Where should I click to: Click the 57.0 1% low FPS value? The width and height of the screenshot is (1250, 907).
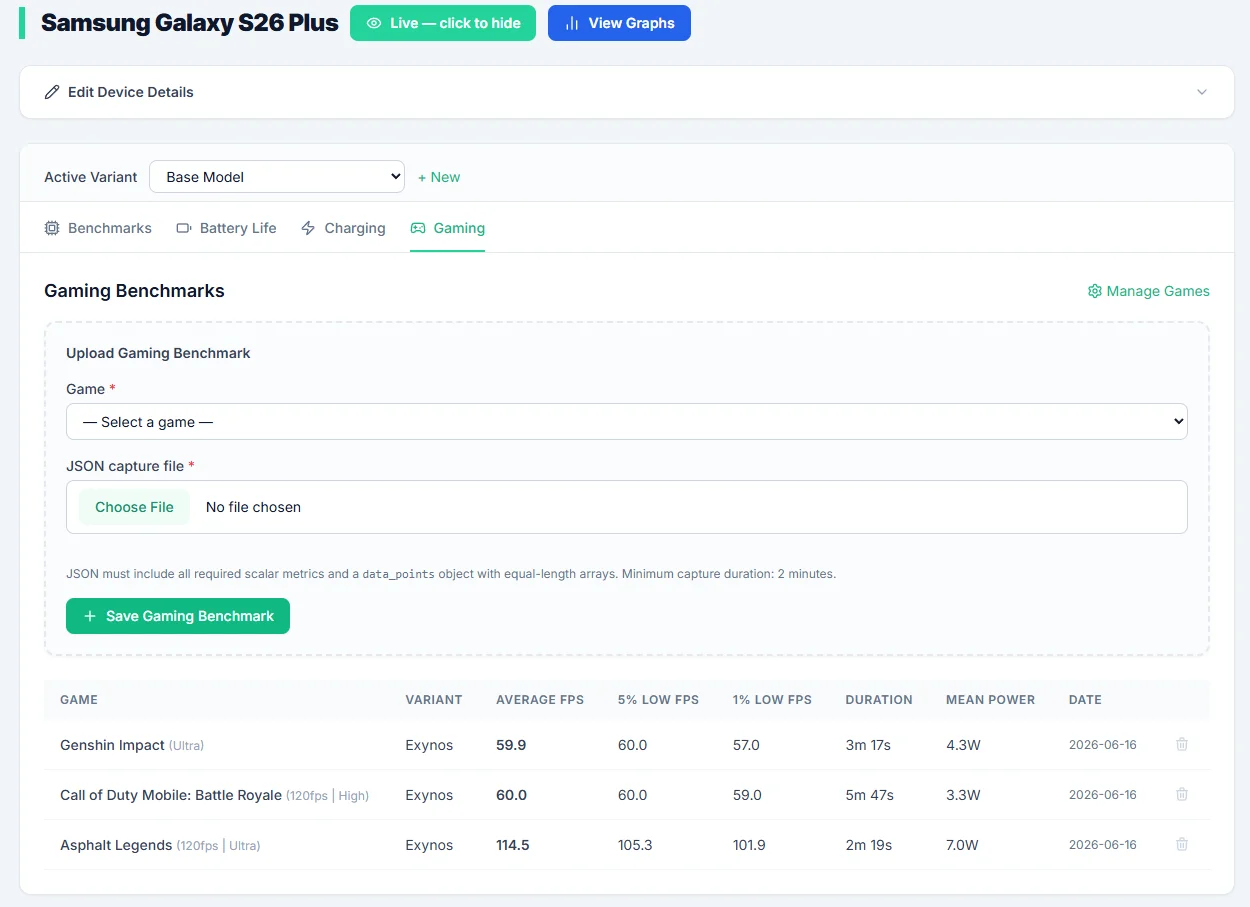pyautogui.click(x=747, y=745)
